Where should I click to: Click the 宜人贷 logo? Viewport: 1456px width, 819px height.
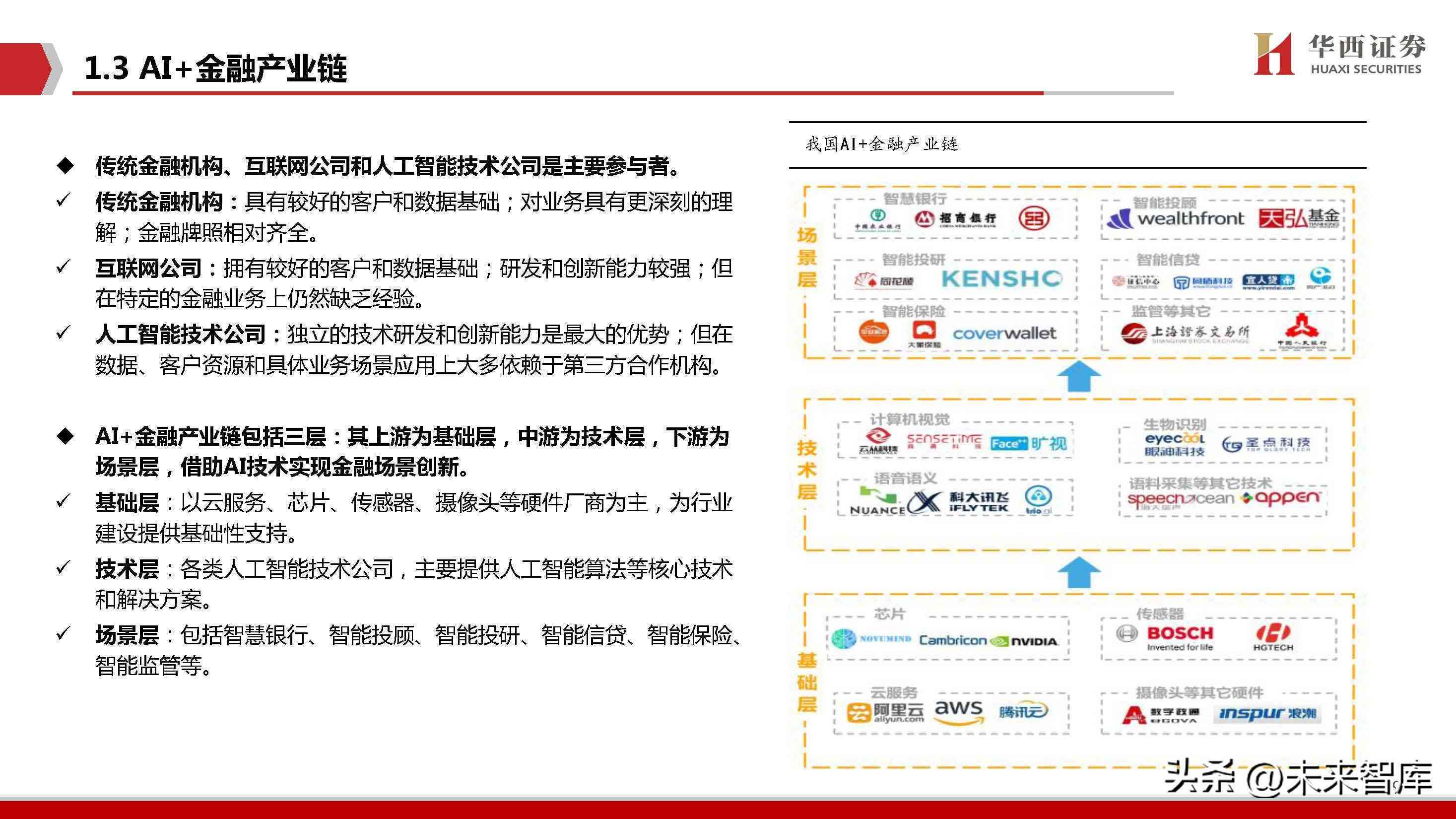click(x=1268, y=281)
